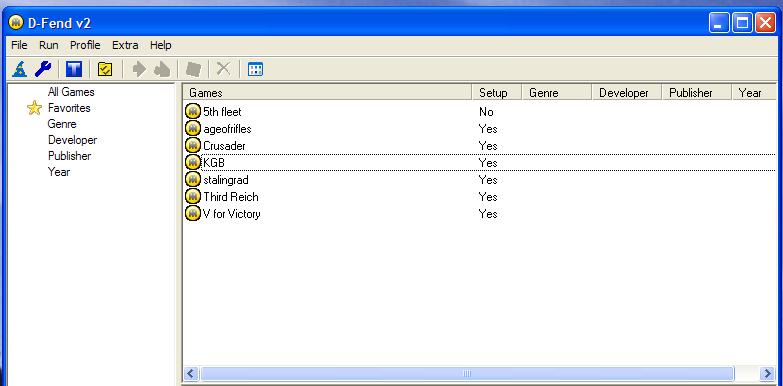This screenshot has height=386, width=783.
Task: Sort by the Games column header
Action: (328, 93)
